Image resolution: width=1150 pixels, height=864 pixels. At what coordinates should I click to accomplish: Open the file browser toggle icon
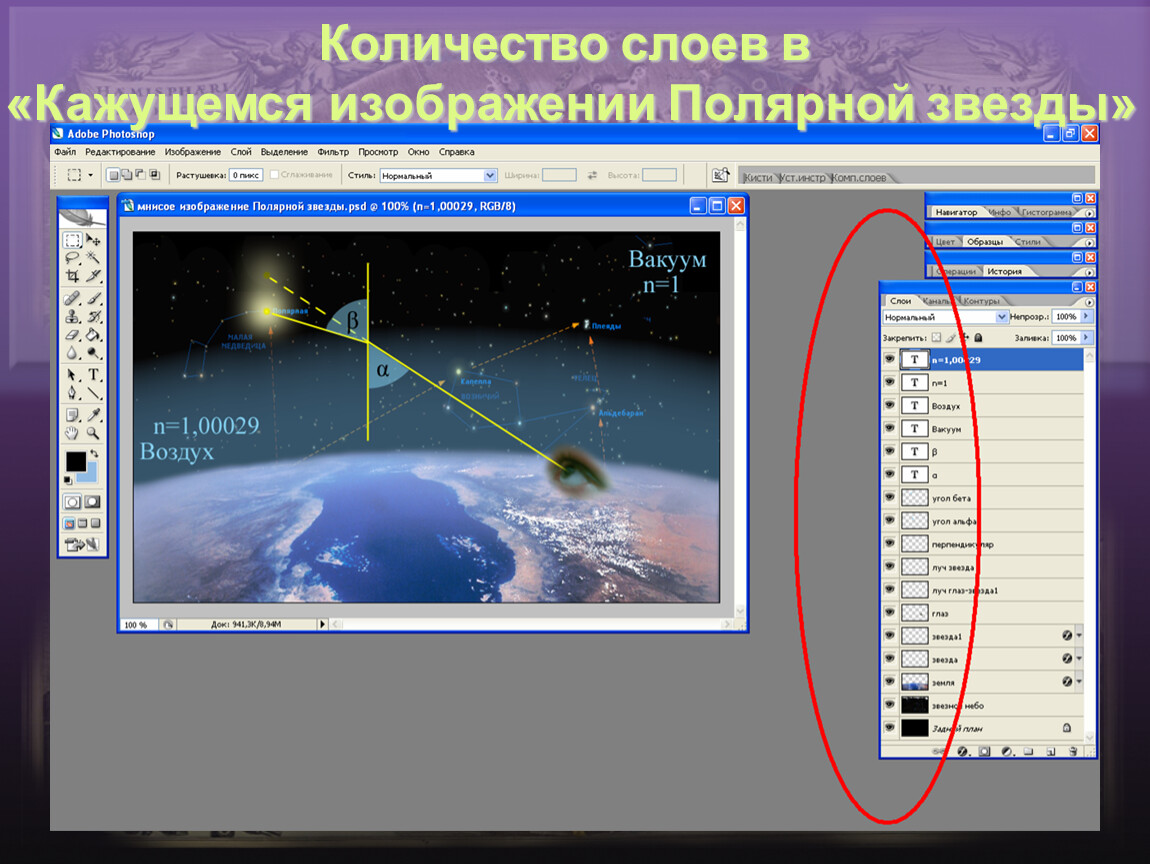[x=721, y=175]
